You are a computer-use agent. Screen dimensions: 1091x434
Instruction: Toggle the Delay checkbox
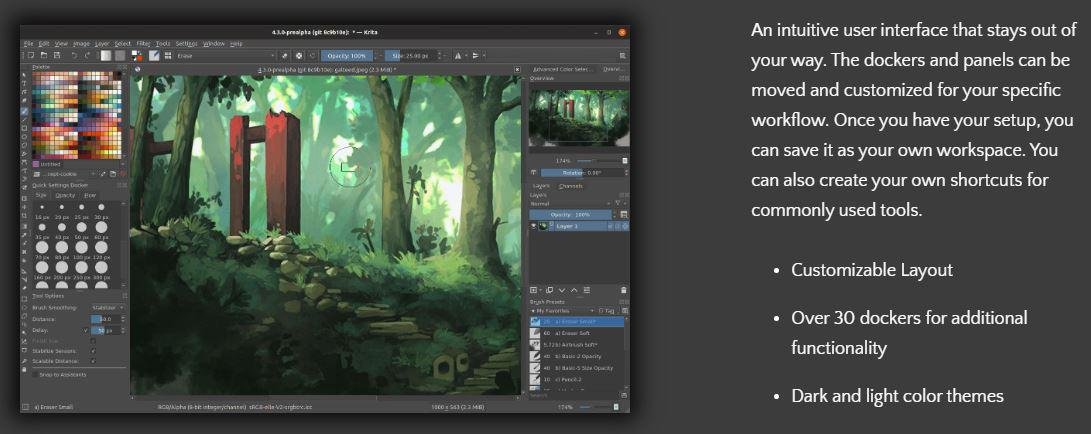coord(86,330)
